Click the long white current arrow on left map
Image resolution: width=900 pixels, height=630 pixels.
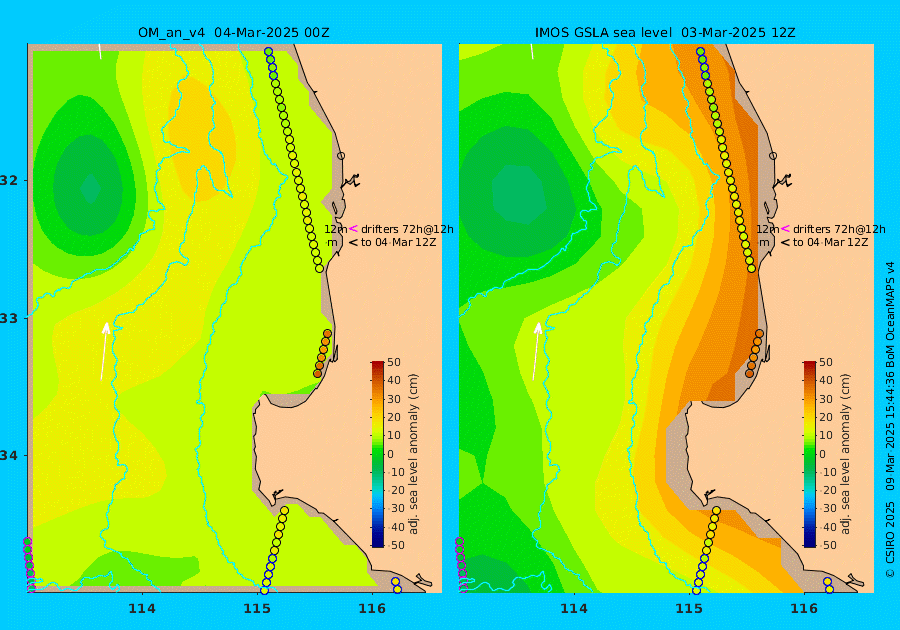click(x=104, y=351)
